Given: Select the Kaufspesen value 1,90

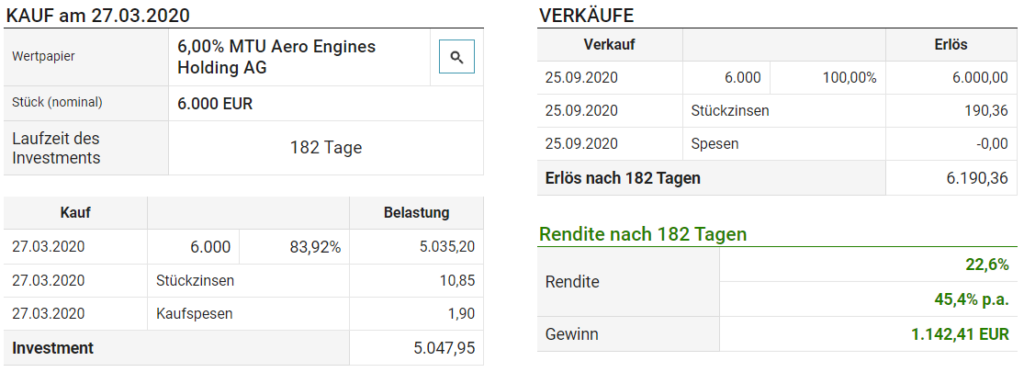Looking at the screenshot, I should coord(462,314).
